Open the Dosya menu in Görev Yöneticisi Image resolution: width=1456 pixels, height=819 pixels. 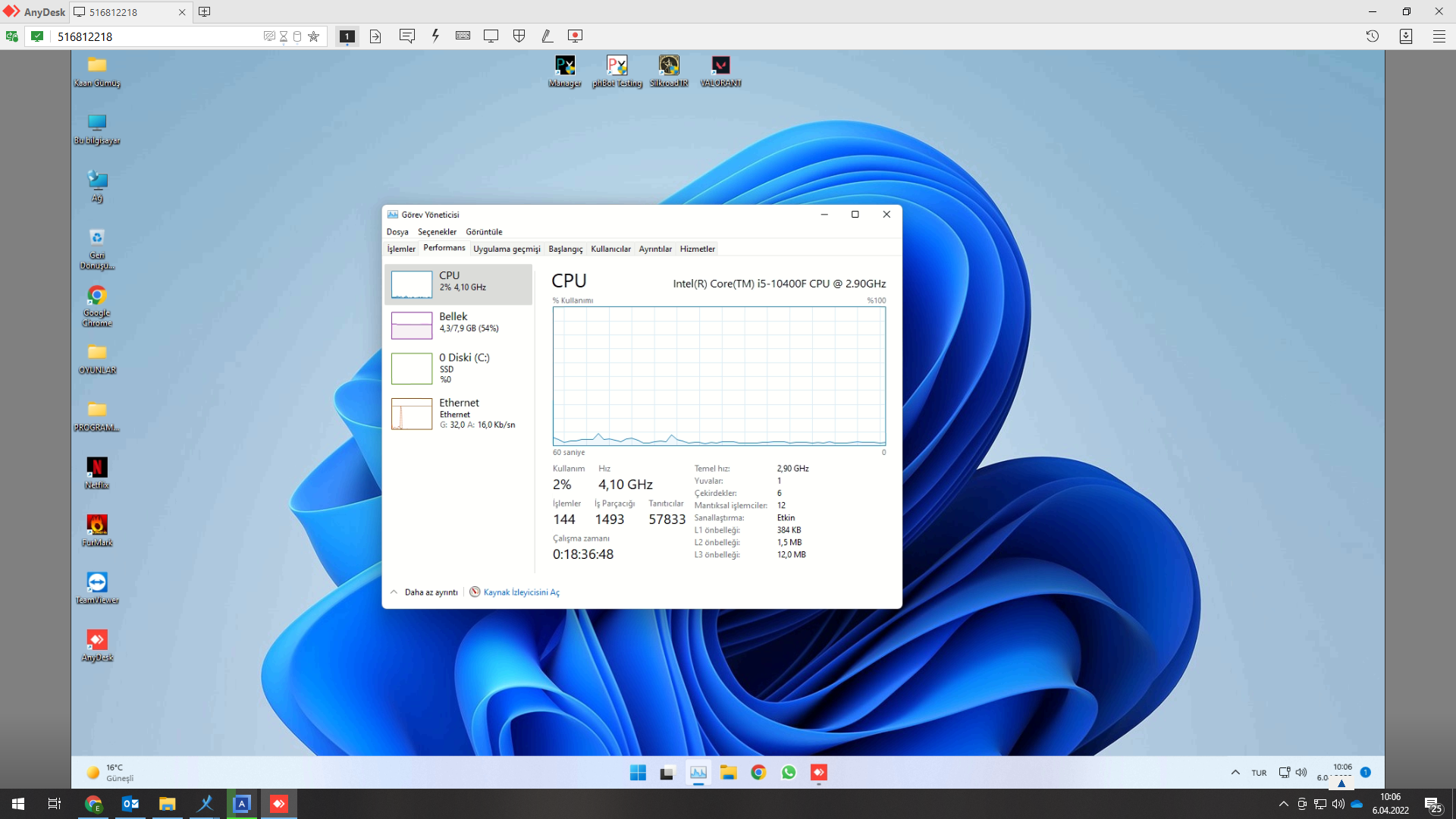[x=397, y=232]
